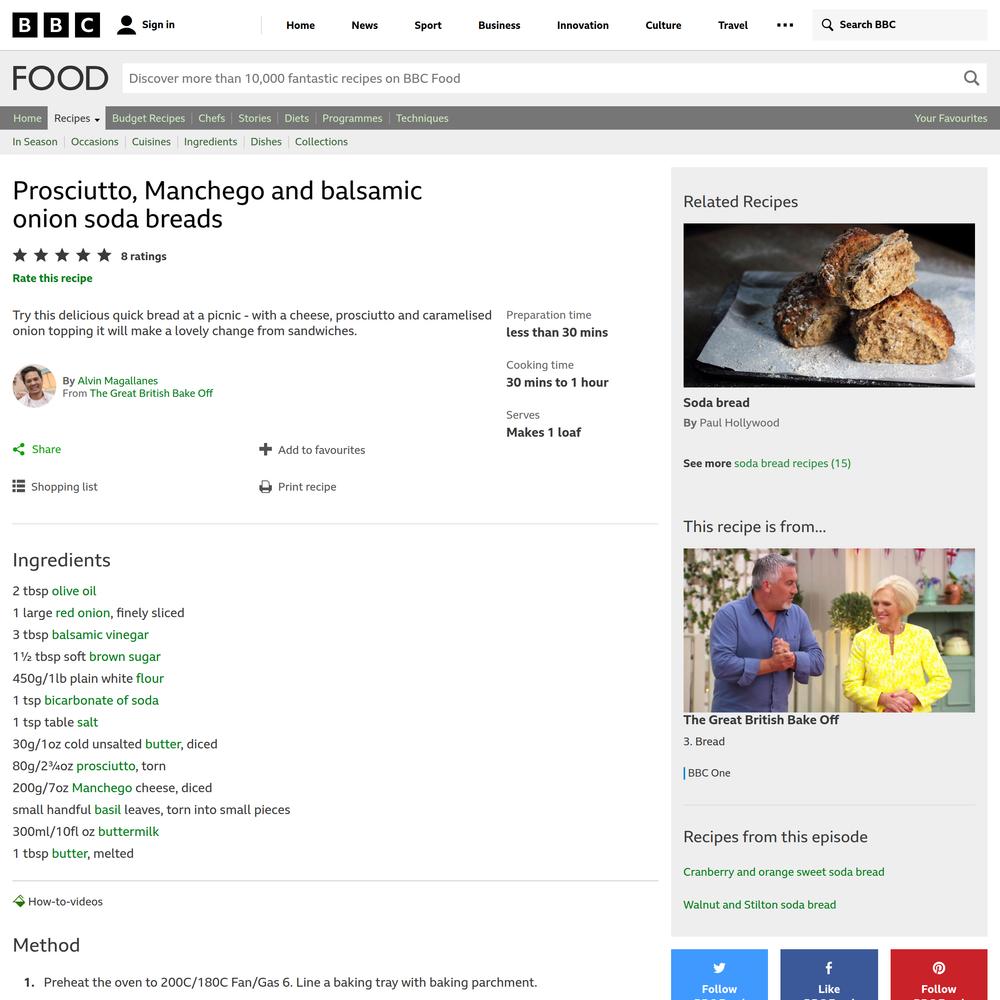Image resolution: width=1000 pixels, height=1000 pixels.
Task: Open the more menu three-dots icon
Action: (785, 25)
